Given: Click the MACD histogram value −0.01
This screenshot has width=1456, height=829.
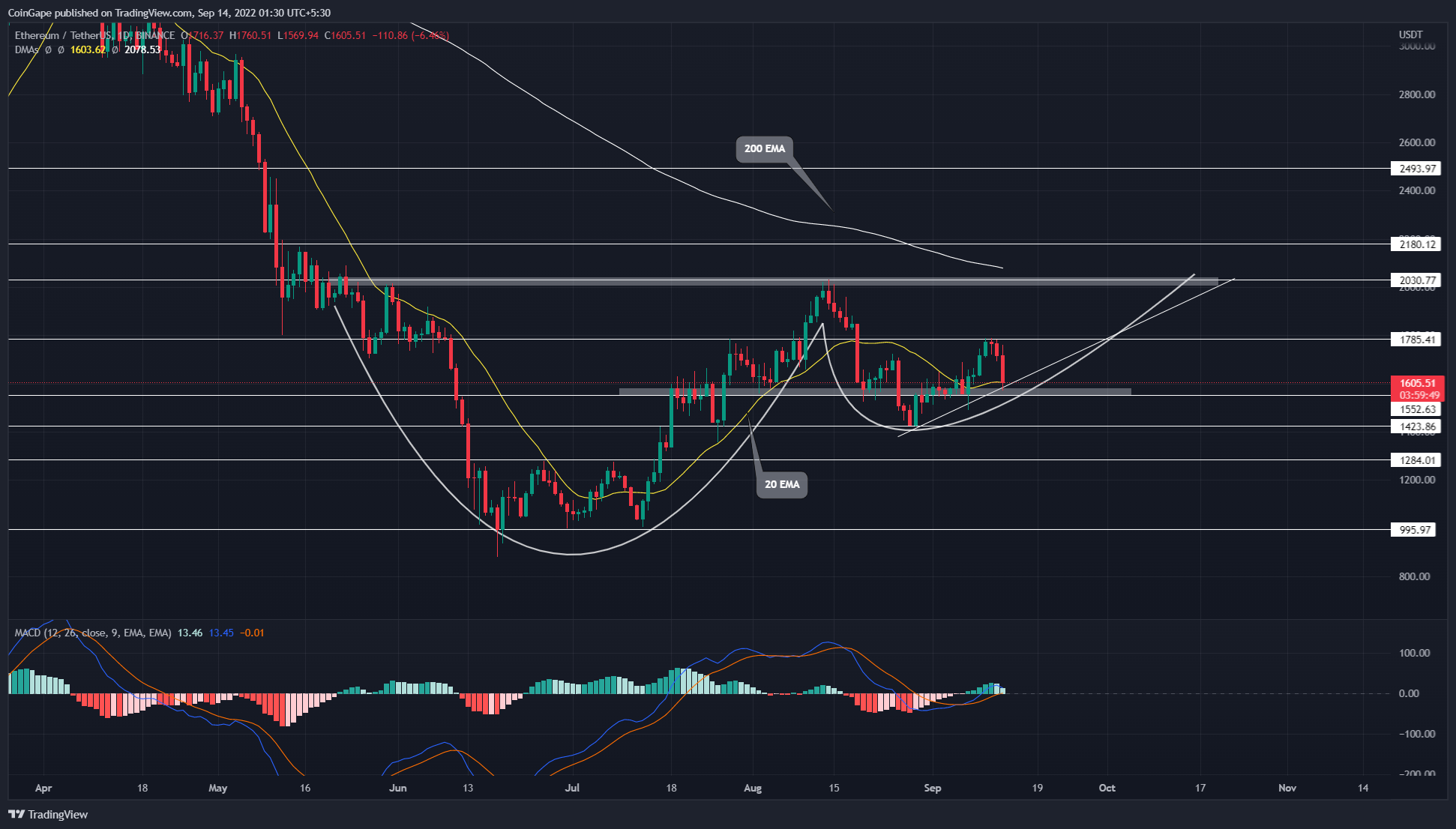Looking at the screenshot, I should 252,633.
